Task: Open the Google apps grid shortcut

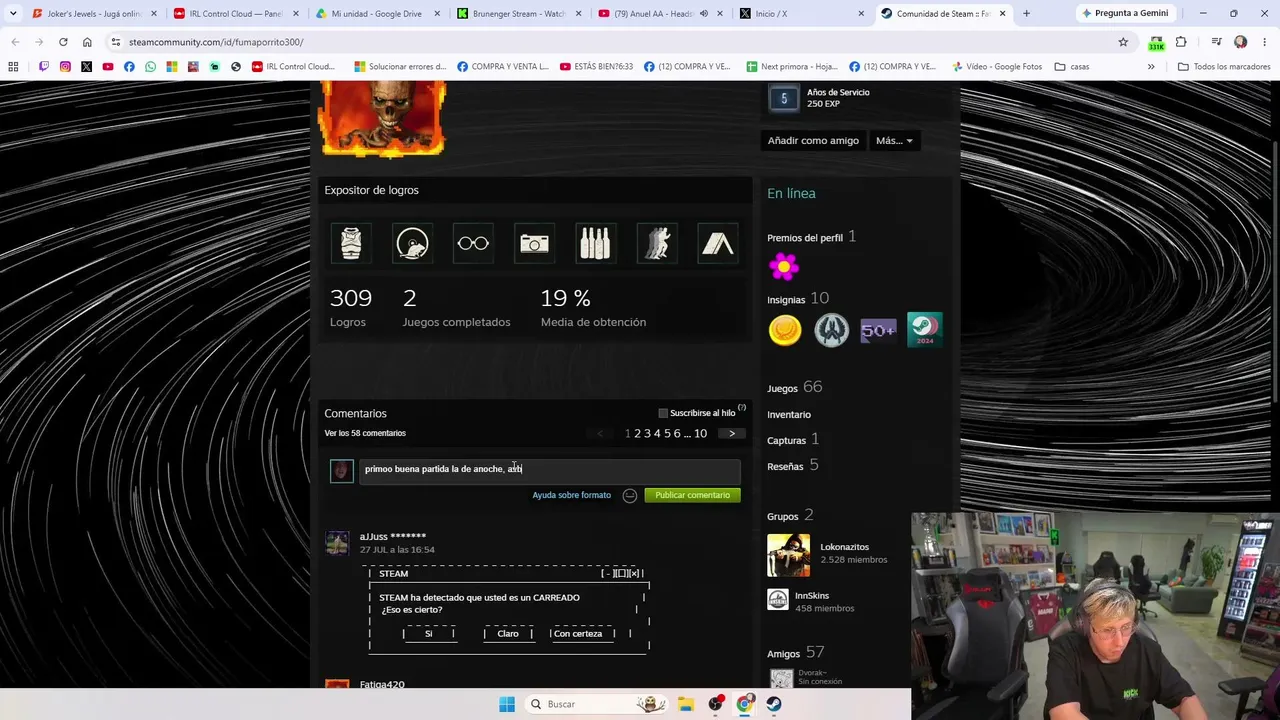Action: 13,66
